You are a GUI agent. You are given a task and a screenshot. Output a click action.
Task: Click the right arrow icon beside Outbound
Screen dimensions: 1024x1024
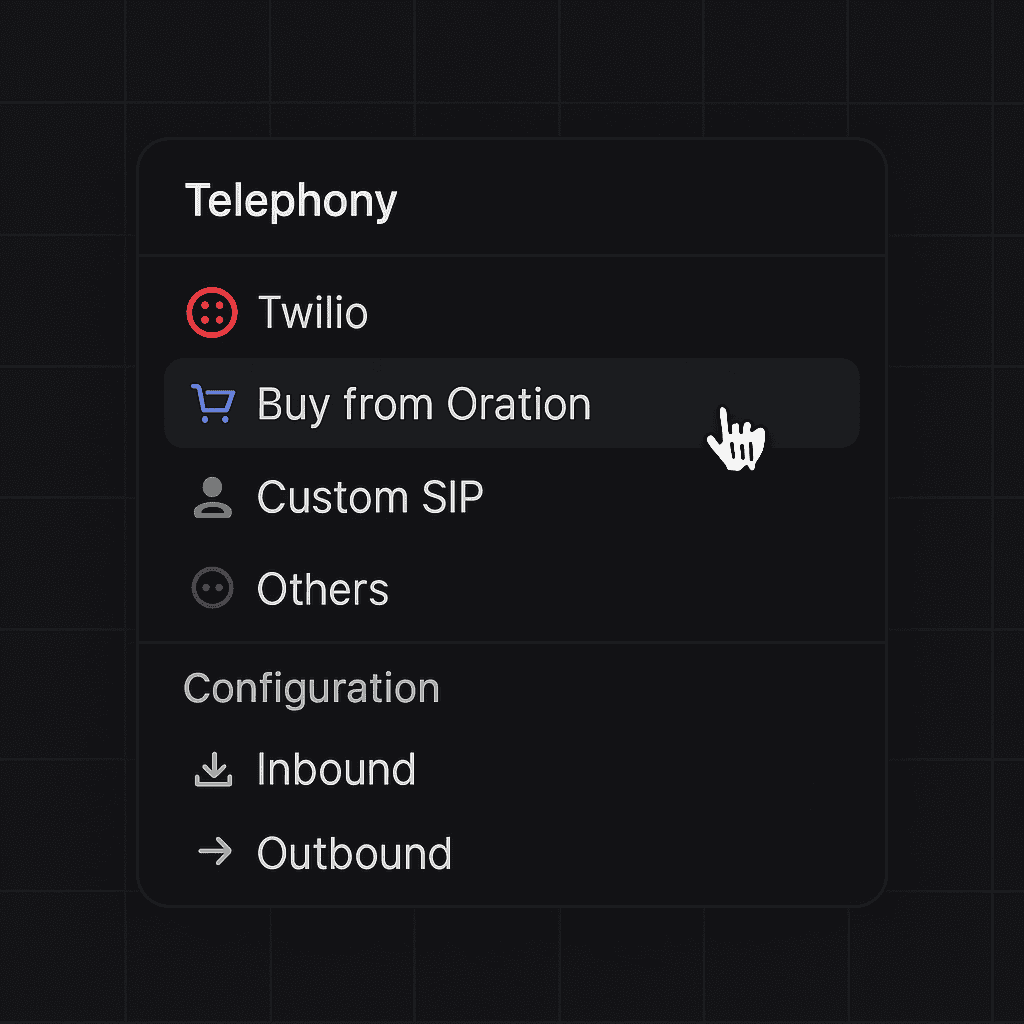[215, 853]
